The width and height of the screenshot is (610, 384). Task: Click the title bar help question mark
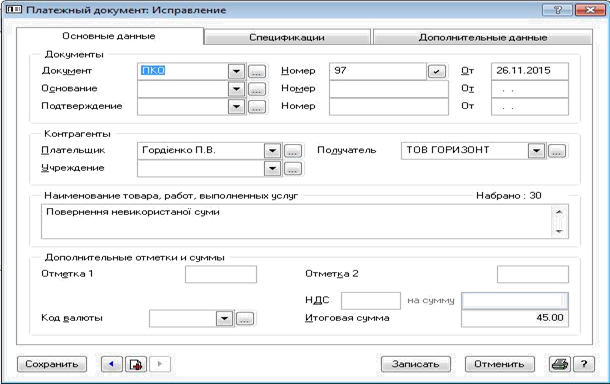pos(557,10)
